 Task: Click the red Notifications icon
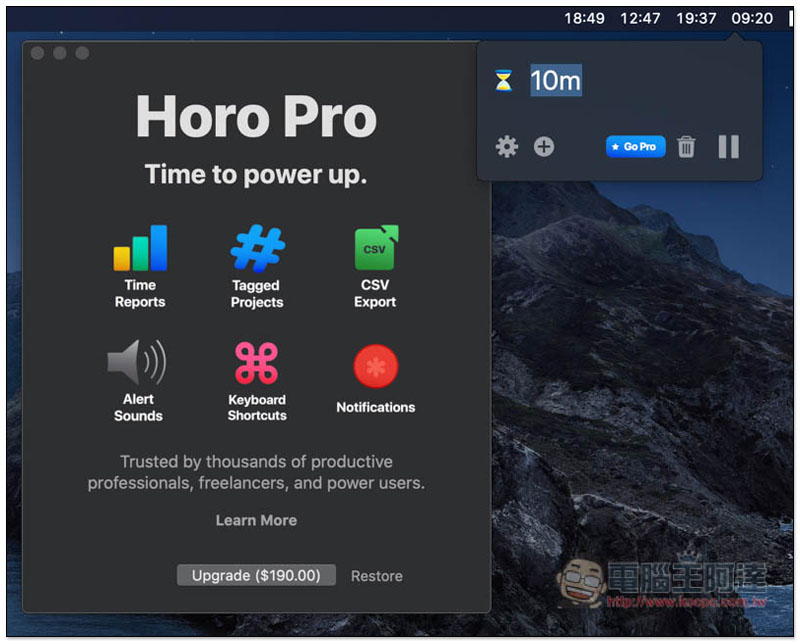[x=374, y=367]
